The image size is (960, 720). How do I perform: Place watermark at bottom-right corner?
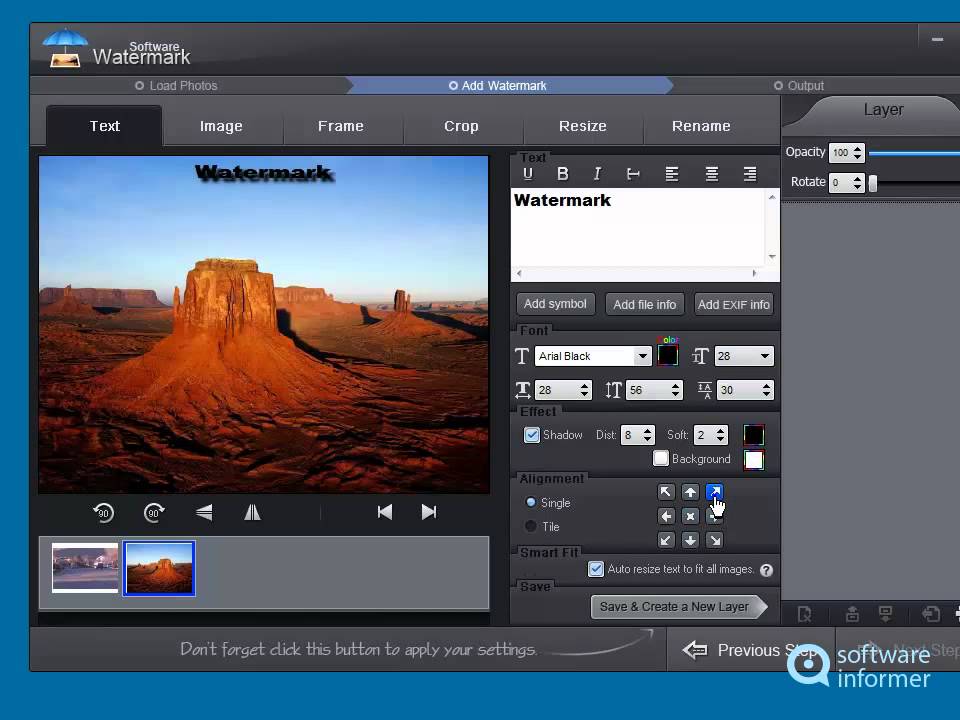(714, 540)
